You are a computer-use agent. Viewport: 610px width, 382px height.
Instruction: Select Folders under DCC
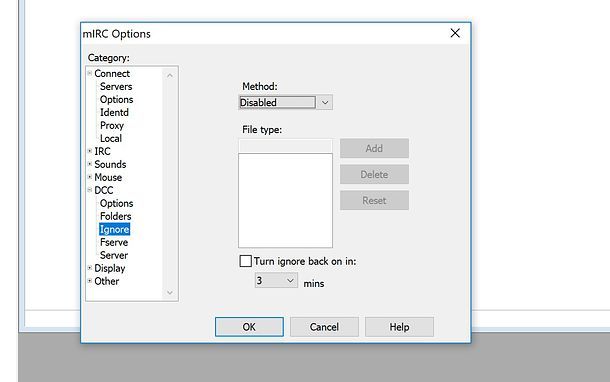[116, 216]
